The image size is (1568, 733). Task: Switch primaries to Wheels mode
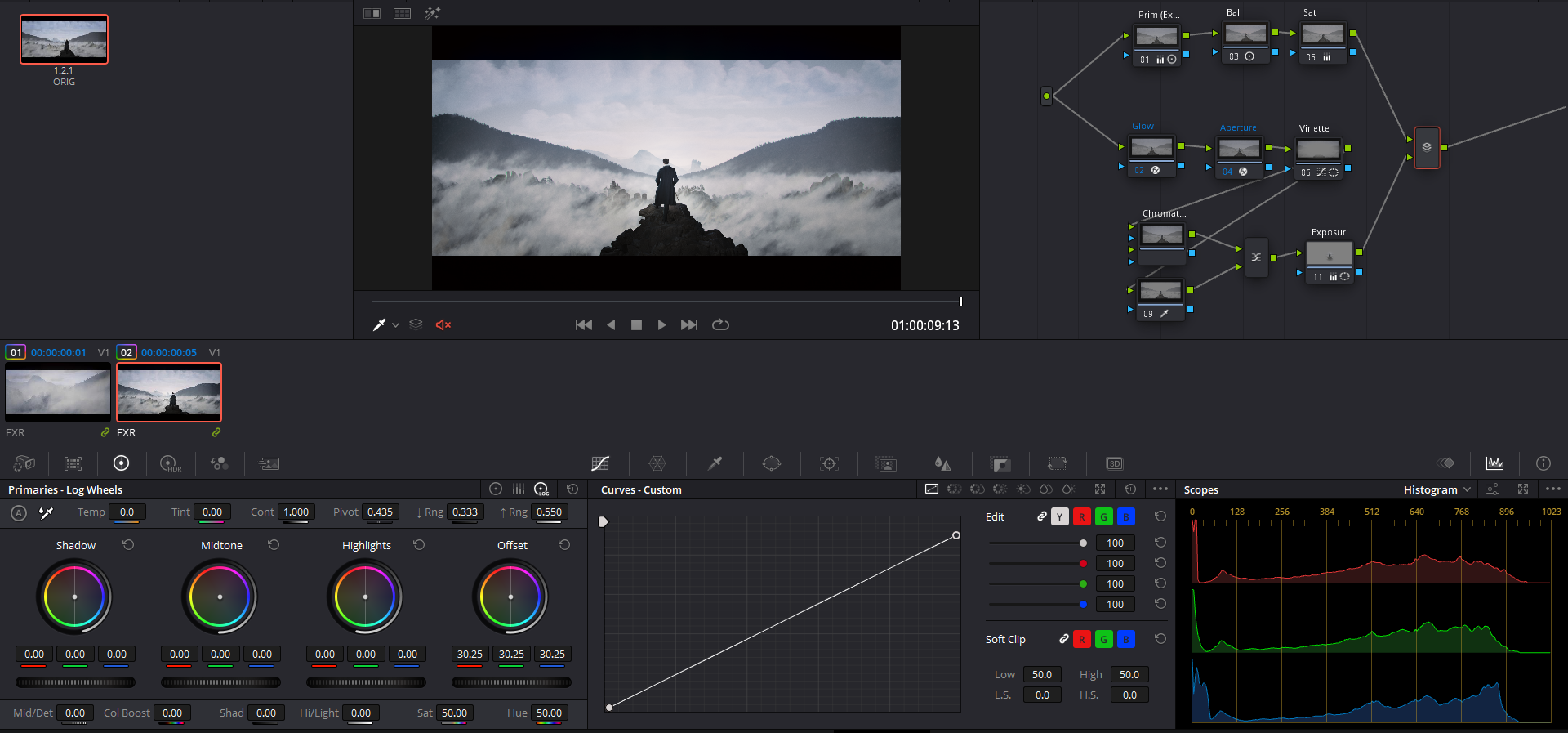[x=496, y=489]
